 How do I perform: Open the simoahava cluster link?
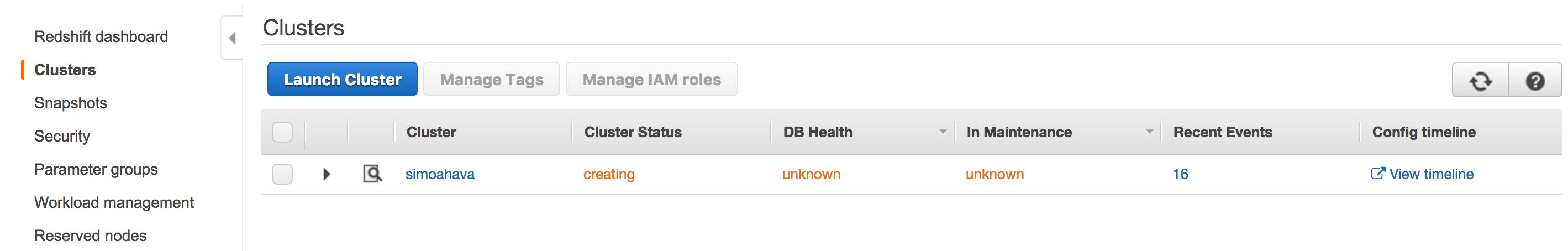point(440,174)
